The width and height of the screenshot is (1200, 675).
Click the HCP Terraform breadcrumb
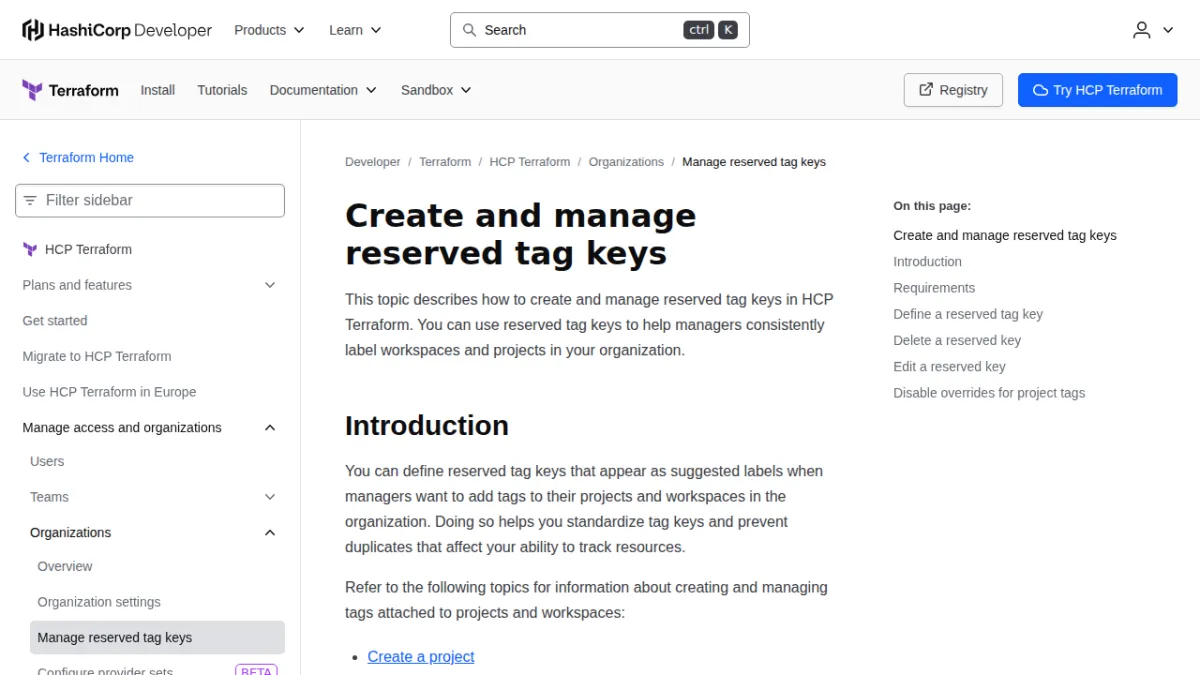[530, 162]
